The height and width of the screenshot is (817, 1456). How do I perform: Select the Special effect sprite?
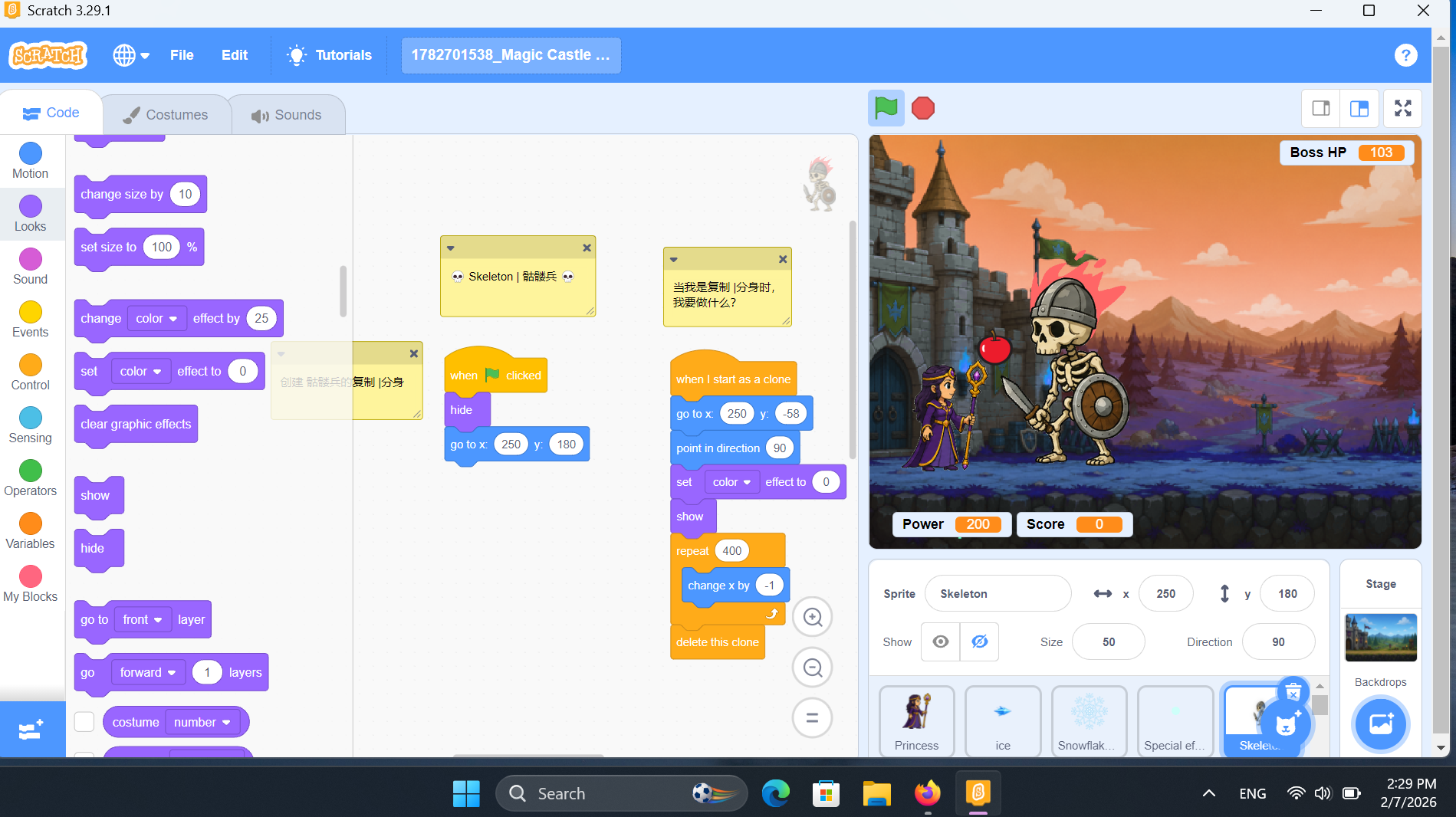[1175, 721]
